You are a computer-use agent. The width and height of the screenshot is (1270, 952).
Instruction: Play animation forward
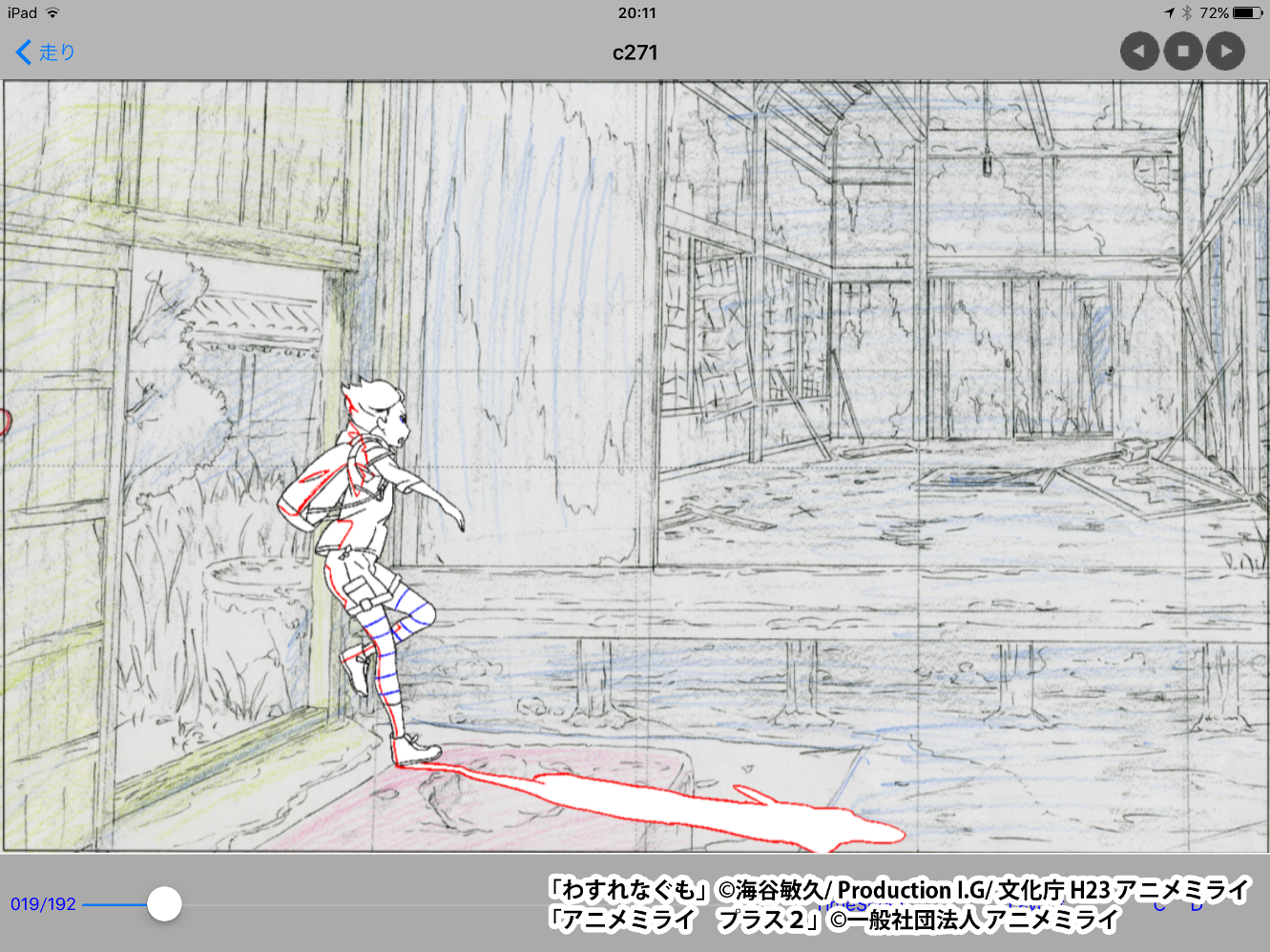tap(1226, 52)
